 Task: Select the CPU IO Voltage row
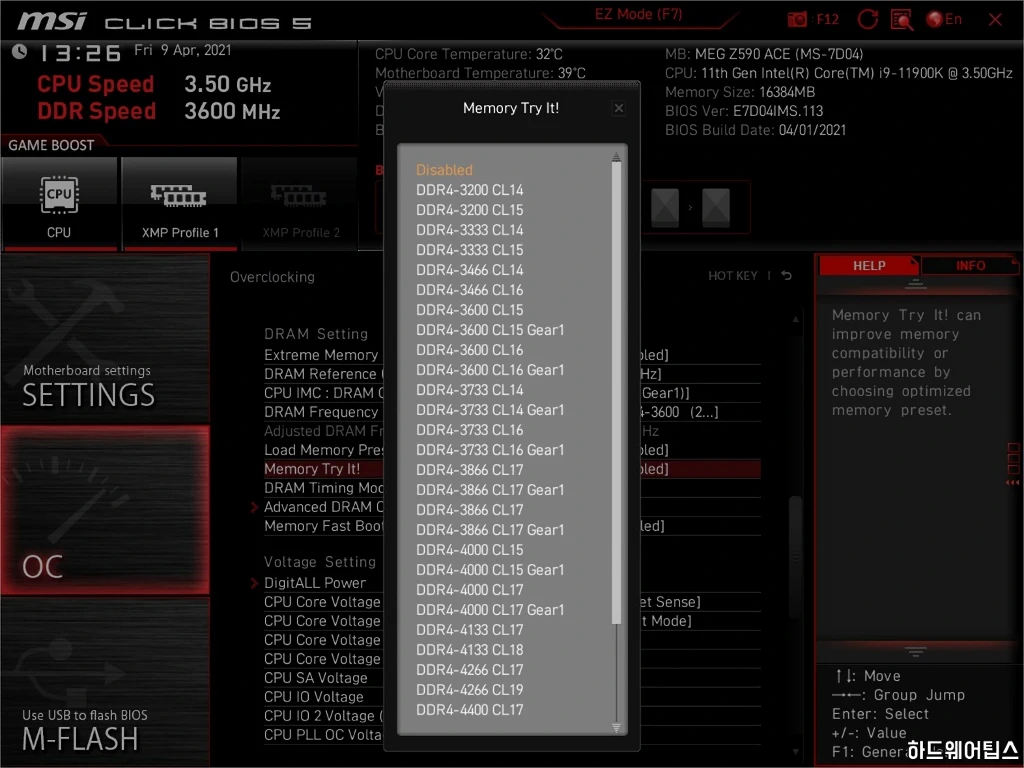point(512,697)
